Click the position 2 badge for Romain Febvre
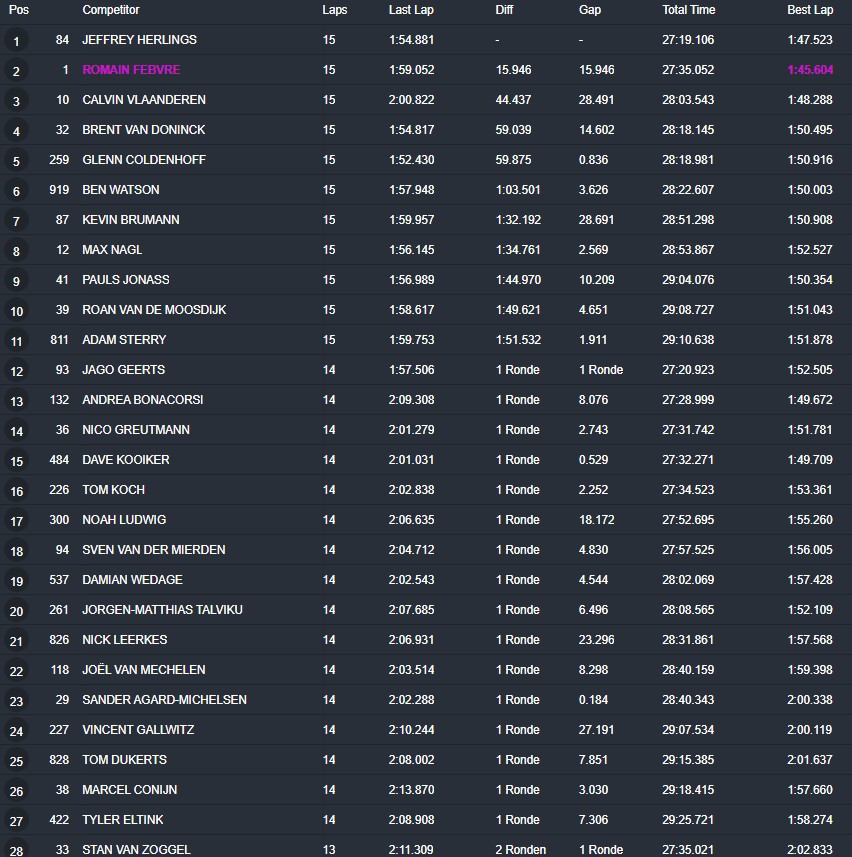The image size is (852, 857). [x=16, y=71]
